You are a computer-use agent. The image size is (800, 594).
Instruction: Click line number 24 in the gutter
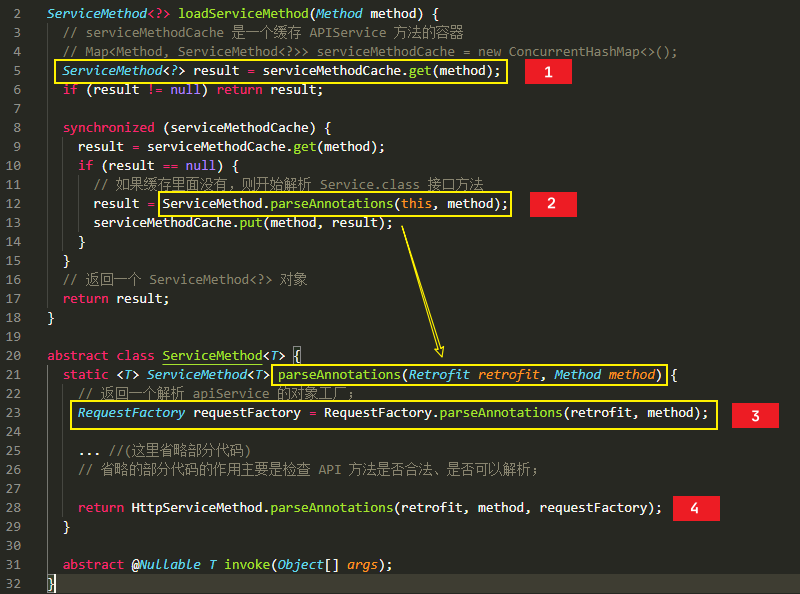tap(13, 432)
